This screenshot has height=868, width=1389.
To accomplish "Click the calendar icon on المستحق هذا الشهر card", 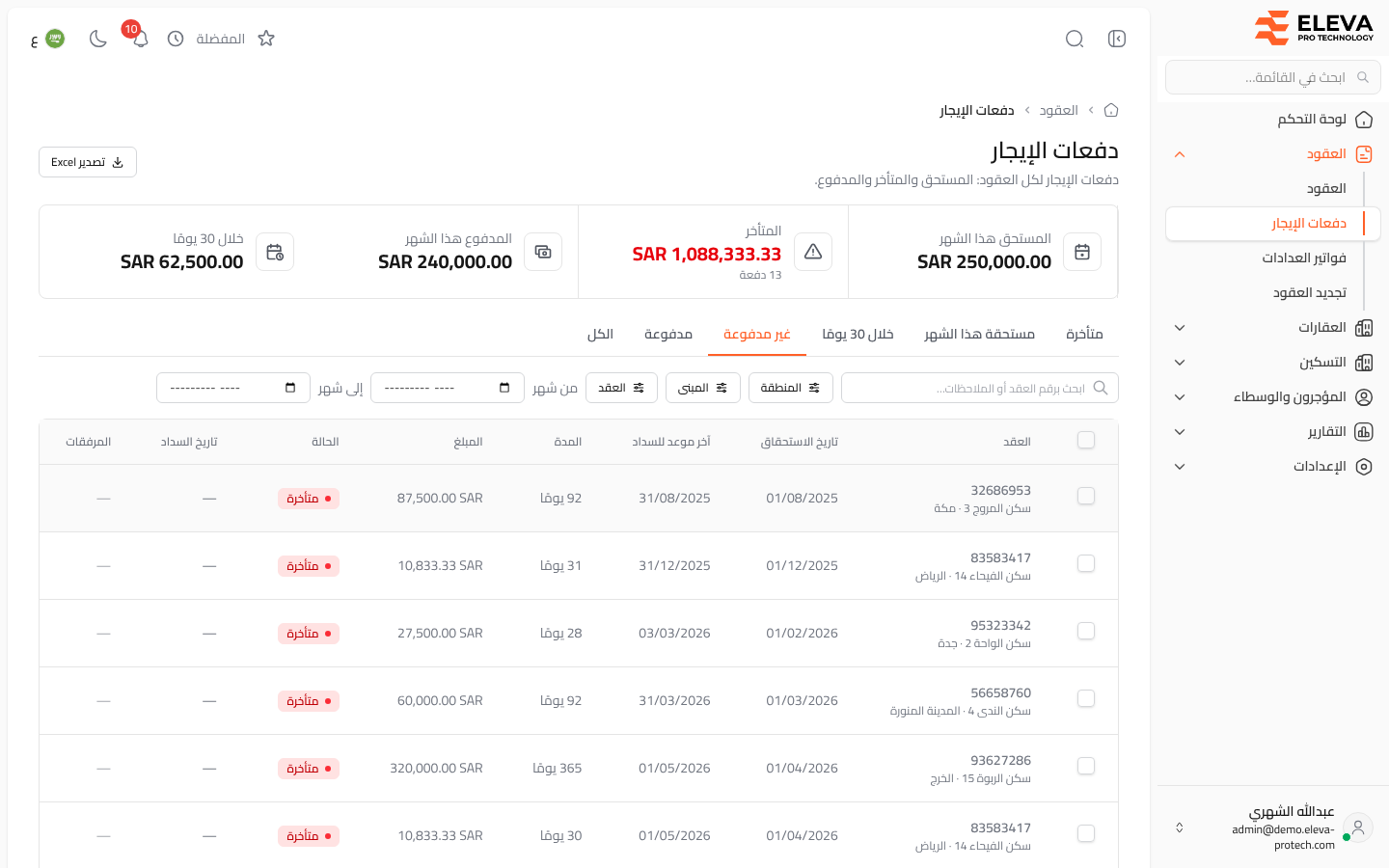I will point(1082,252).
